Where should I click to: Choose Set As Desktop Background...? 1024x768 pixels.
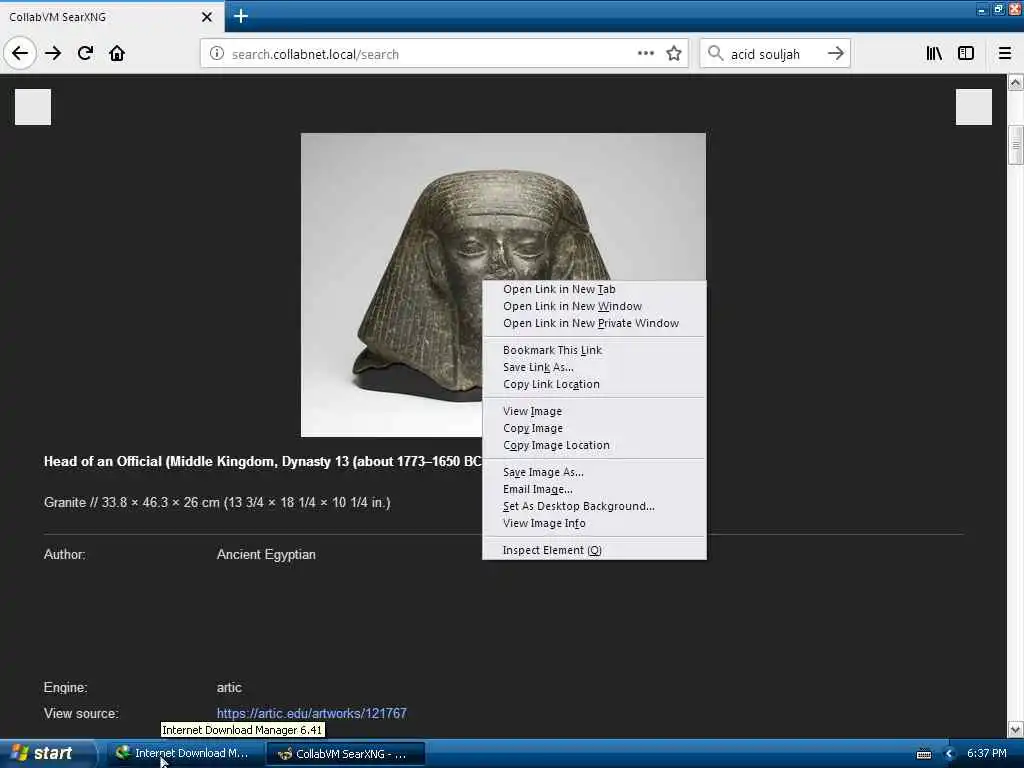point(594,506)
